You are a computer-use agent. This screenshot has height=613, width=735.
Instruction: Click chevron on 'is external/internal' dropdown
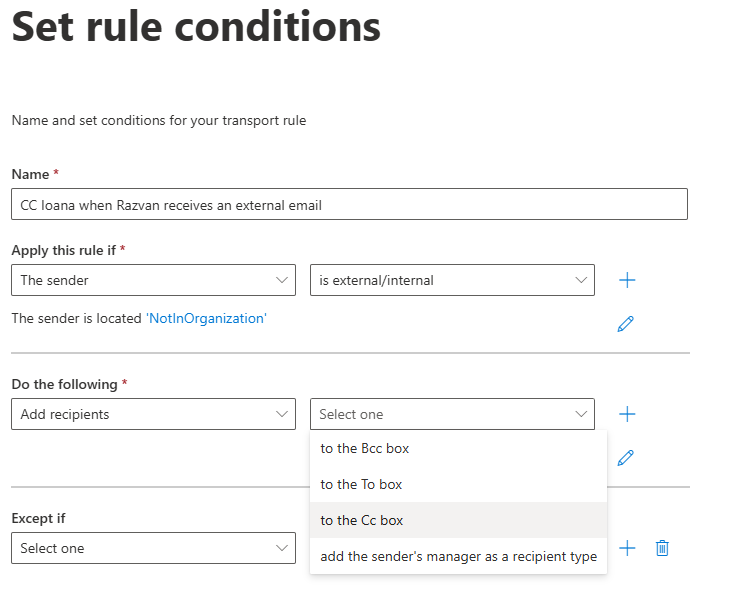581,280
